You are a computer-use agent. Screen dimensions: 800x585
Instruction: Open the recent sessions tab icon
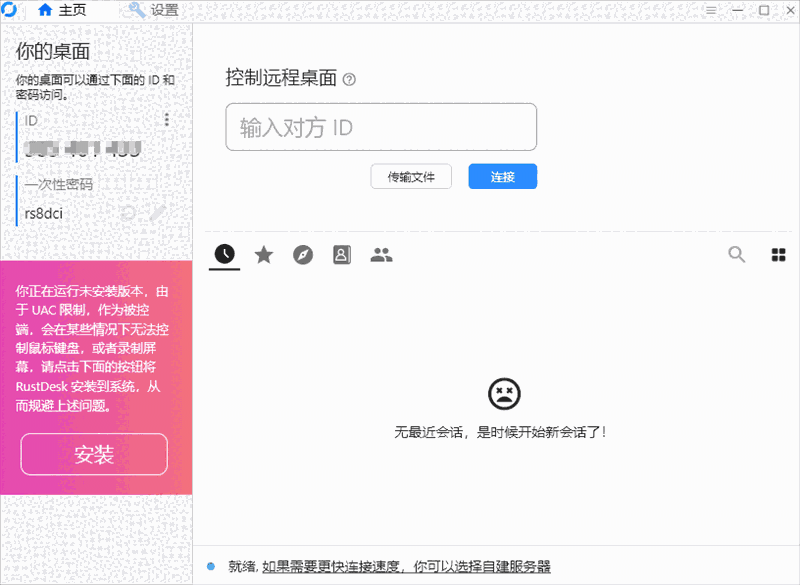click(224, 254)
